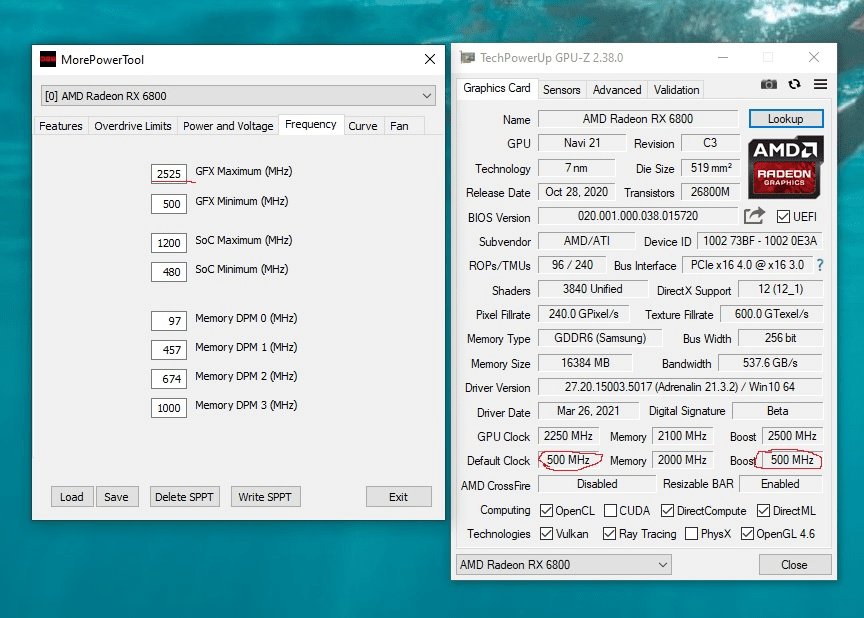Click the MorePowerTool title bar icon
This screenshot has height=618, width=864.
coord(48,59)
